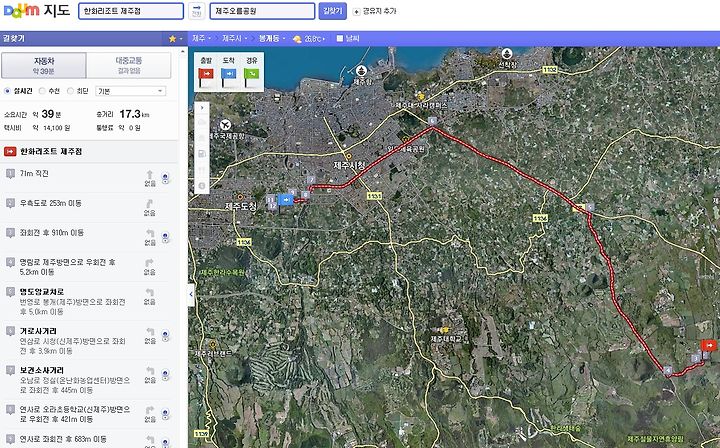Click route waypoint marker 4 on map
Screen dimensions: 720x448
[x=668, y=370]
